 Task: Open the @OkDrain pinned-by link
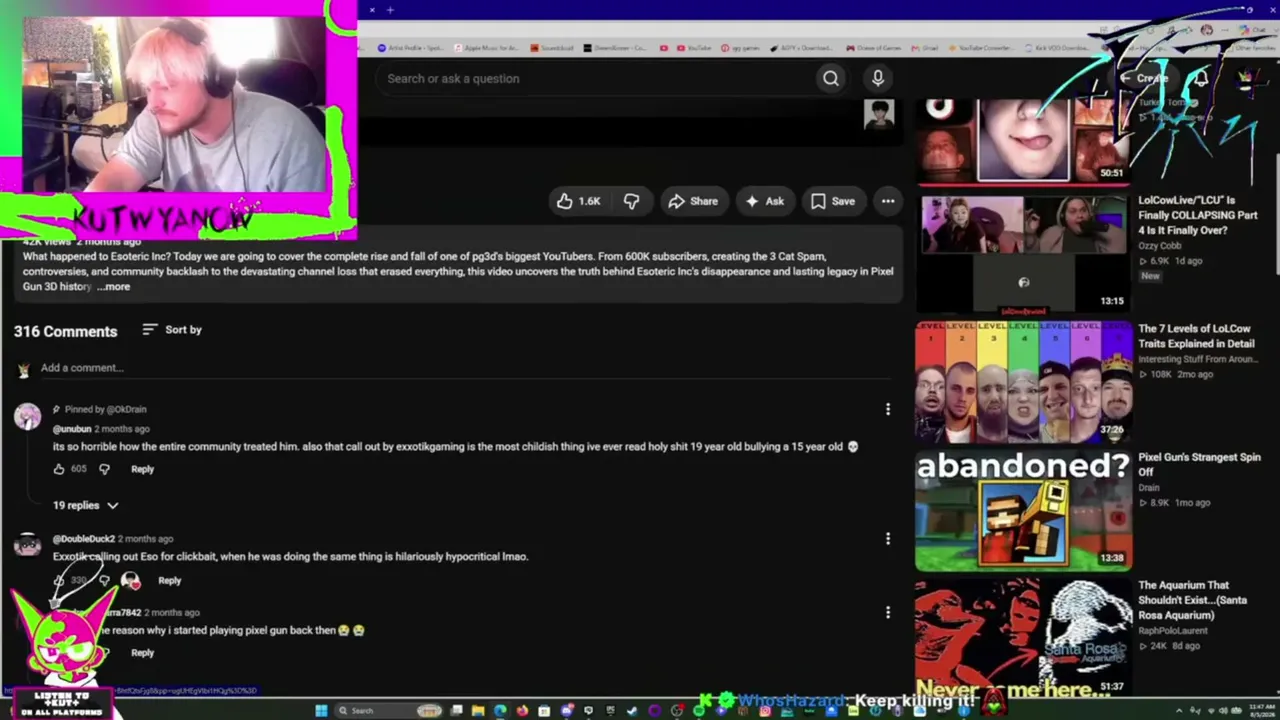[125, 409]
